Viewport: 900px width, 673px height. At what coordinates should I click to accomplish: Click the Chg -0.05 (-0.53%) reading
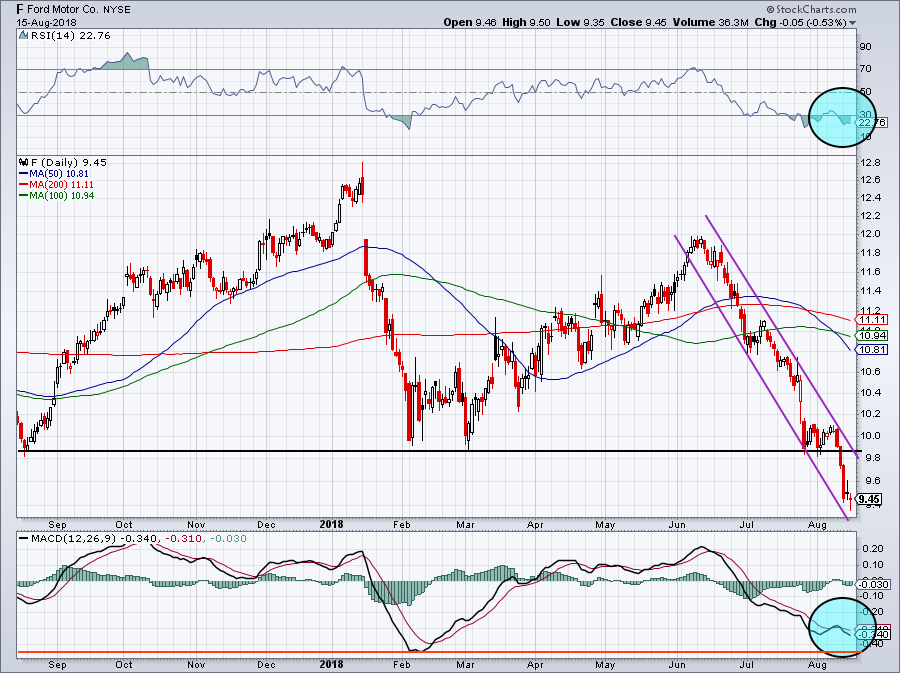(800, 22)
